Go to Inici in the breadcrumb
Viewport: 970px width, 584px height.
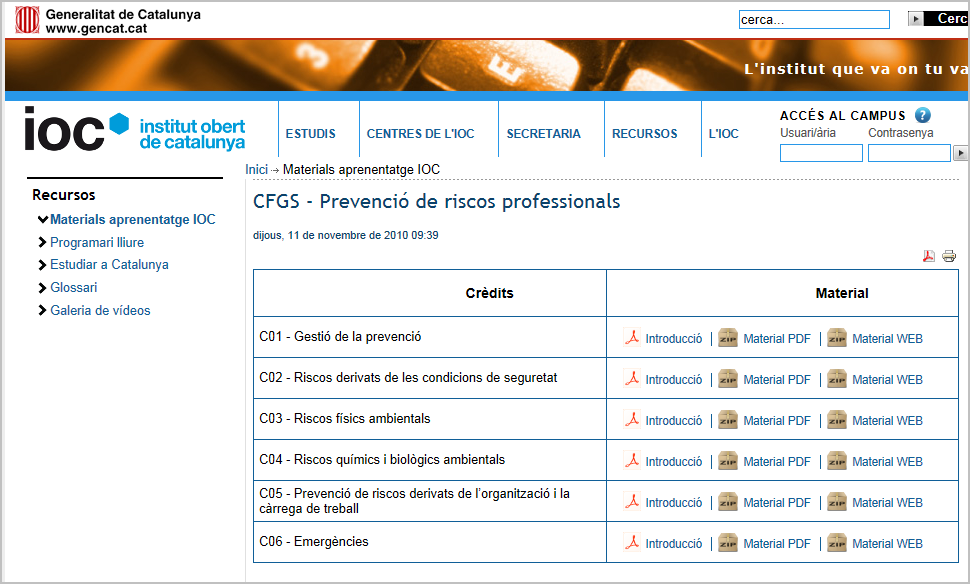[257, 170]
